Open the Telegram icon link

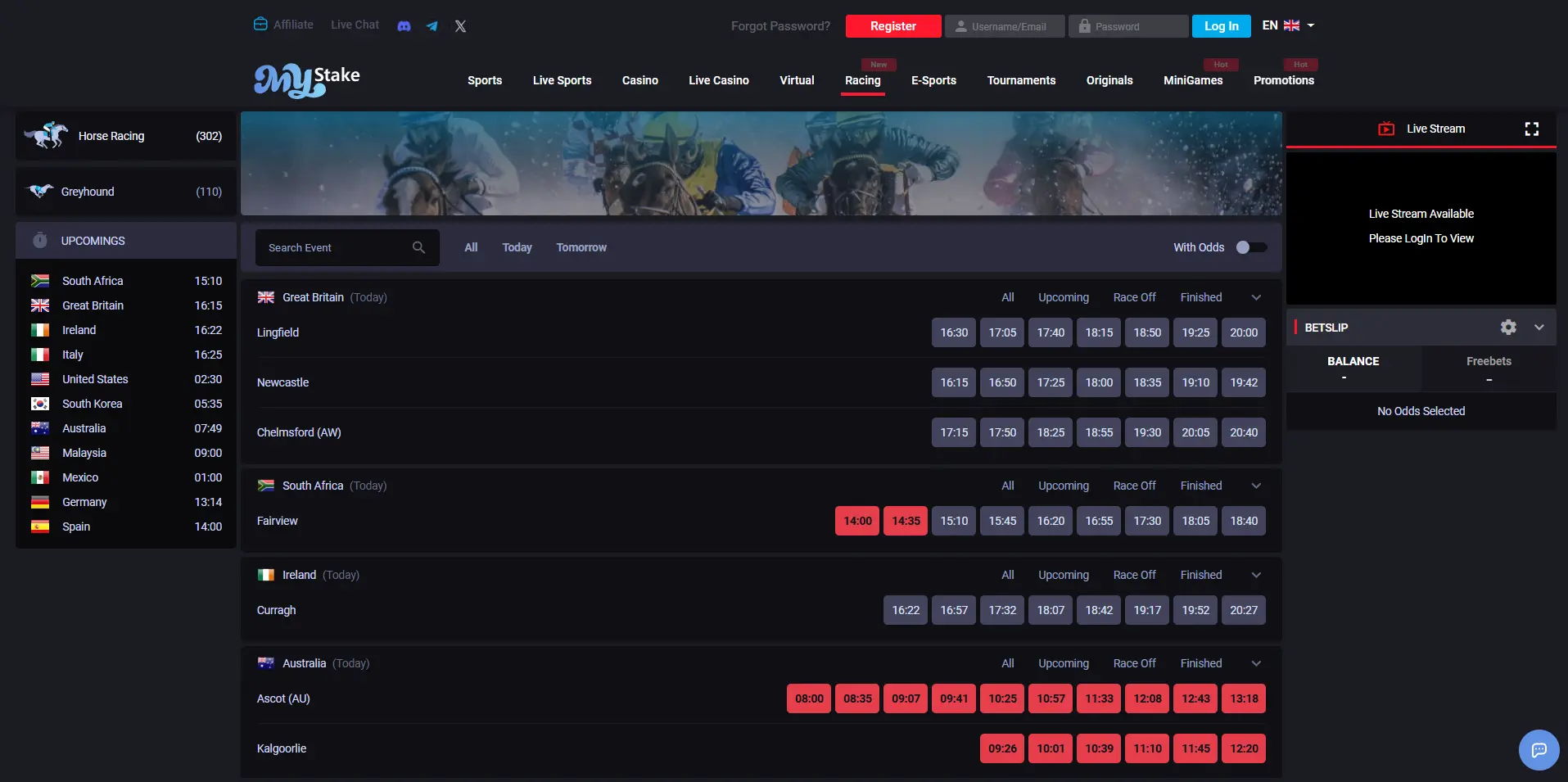tap(432, 26)
